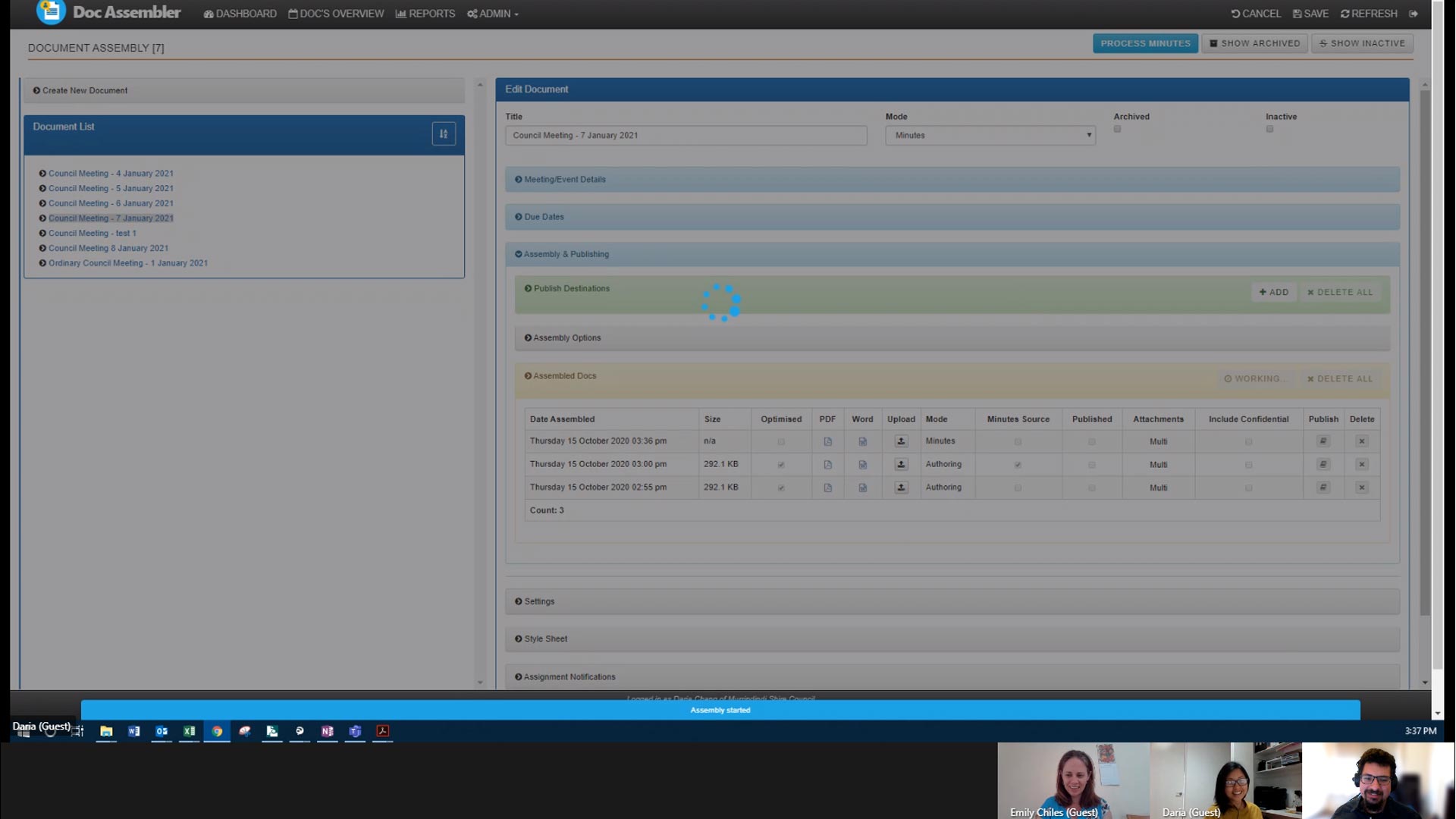Expand the Create New Document panel
The width and height of the screenshot is (1456, 819).
pos(244,90)
